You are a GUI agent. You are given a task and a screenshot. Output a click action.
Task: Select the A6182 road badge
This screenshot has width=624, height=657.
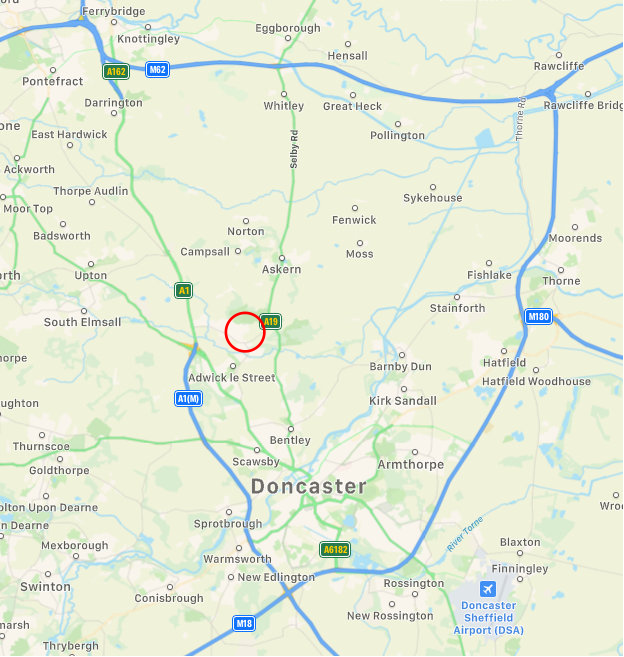[x=335, y=549]
